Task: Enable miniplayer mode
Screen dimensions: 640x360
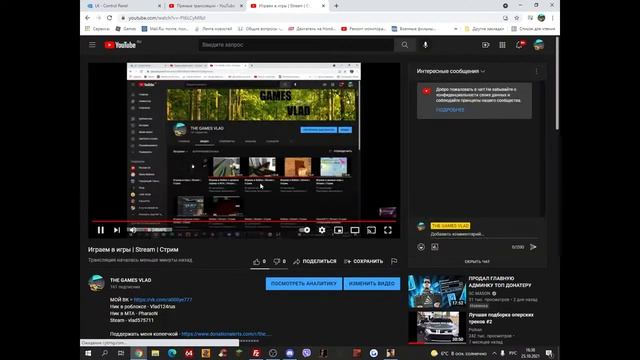Action: click(x=338, y=230)
